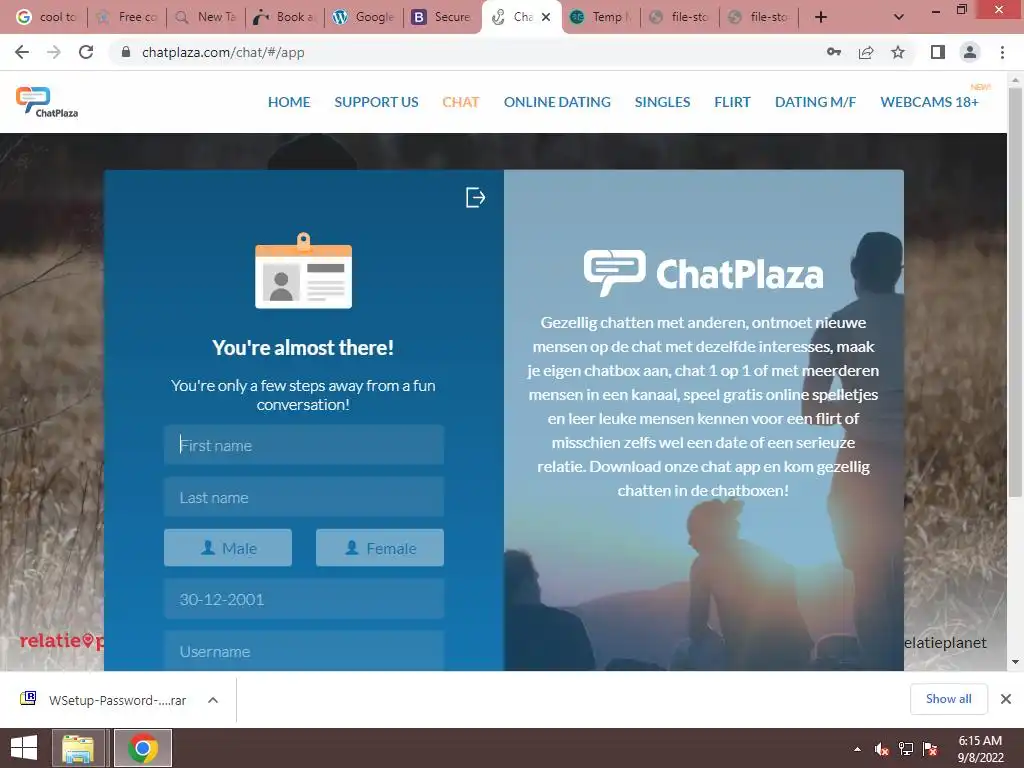Click the action center flag tray icon
The width and height of the screenshot is (1024, 768).
coord(930,749)
